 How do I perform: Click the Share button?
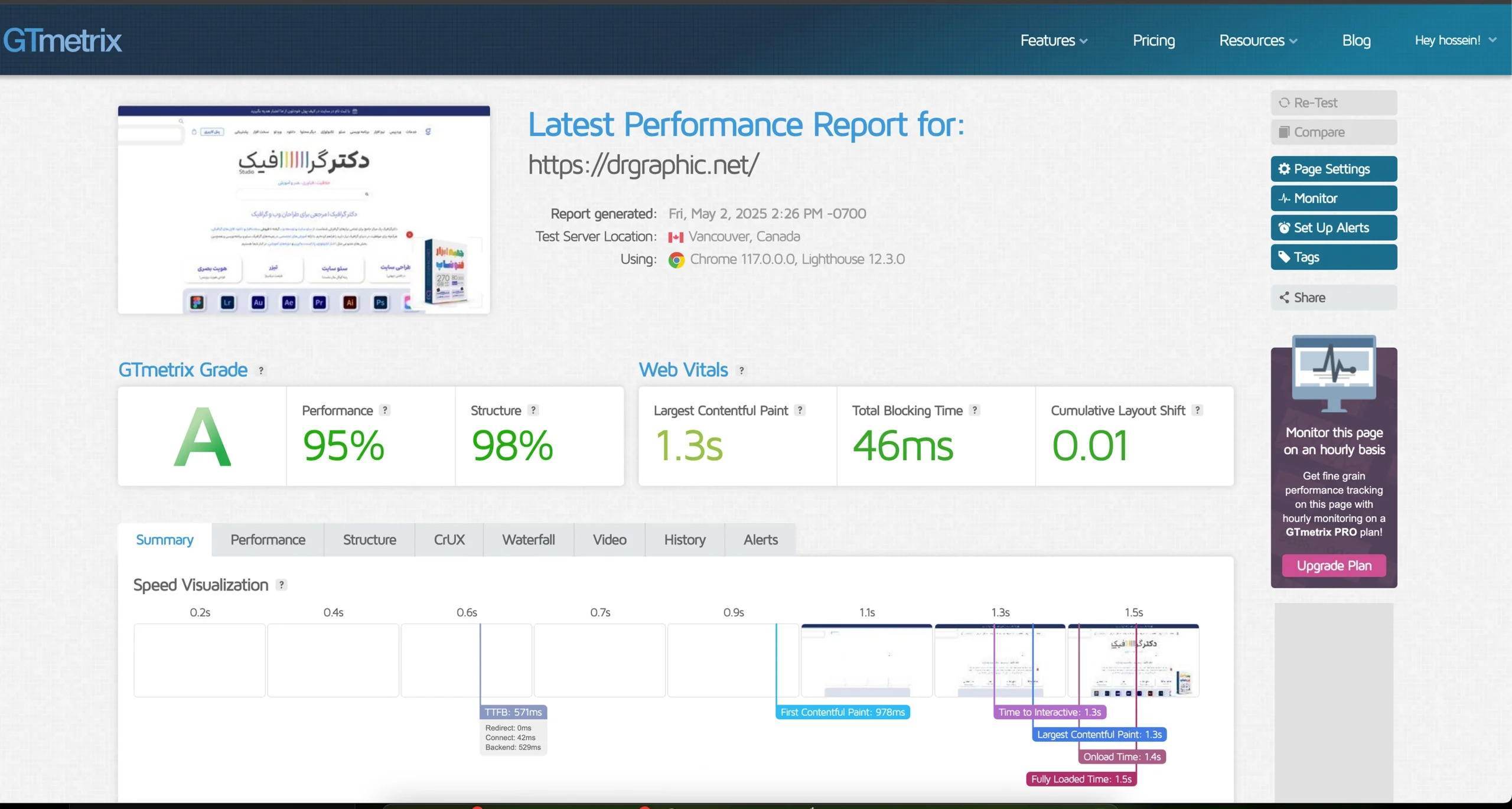coord(1333,298)
